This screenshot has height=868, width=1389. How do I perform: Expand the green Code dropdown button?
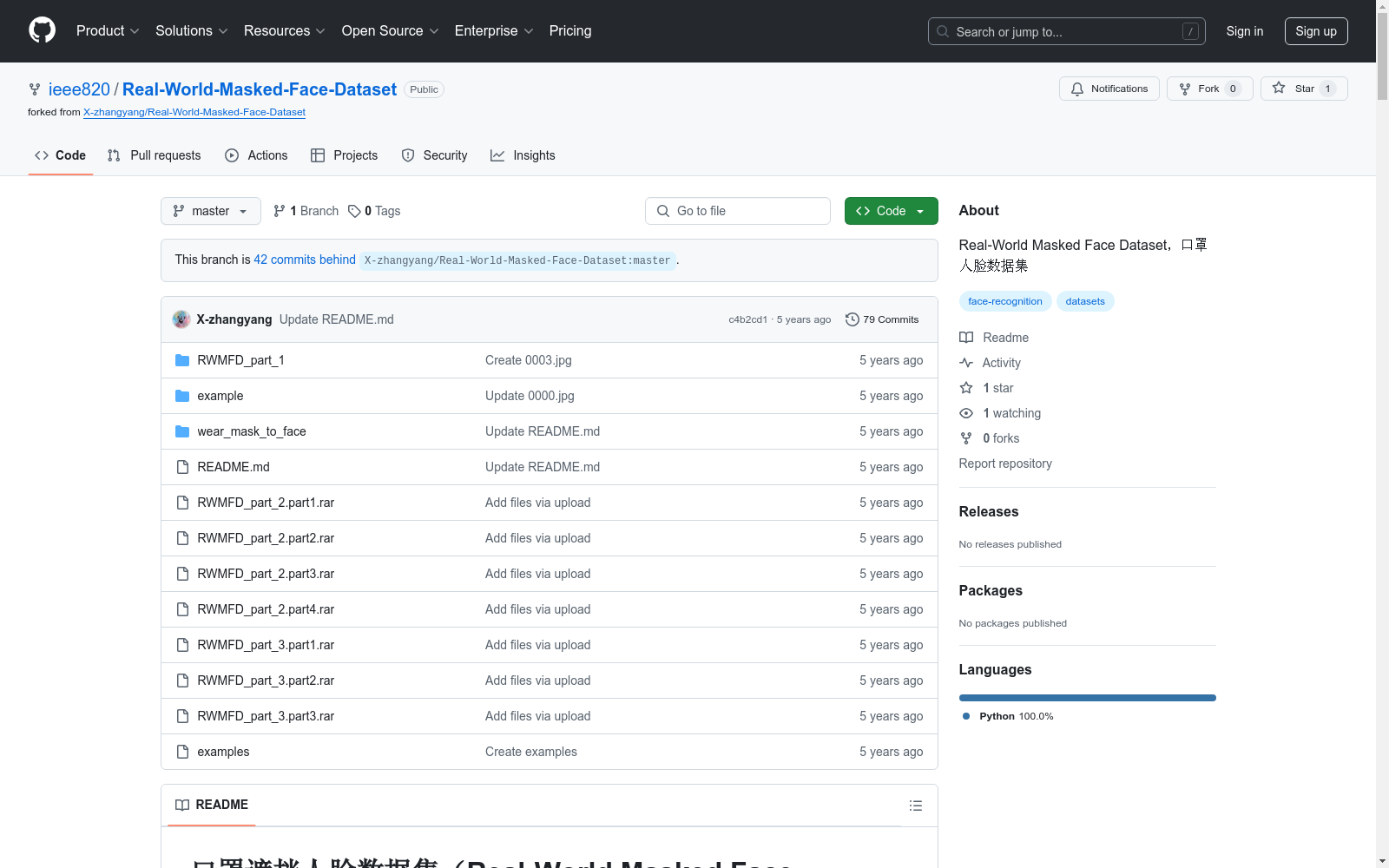pos(892,211)
